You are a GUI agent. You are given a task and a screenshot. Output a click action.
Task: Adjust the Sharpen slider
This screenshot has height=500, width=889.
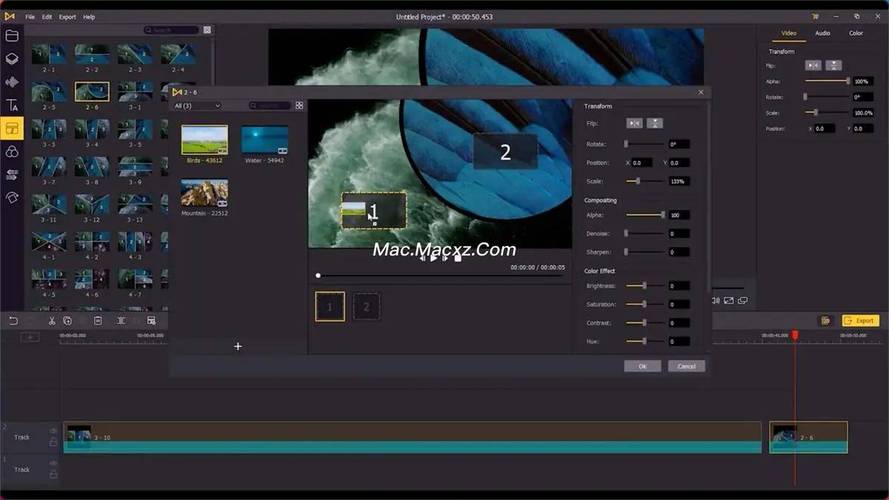click(645, 252)
